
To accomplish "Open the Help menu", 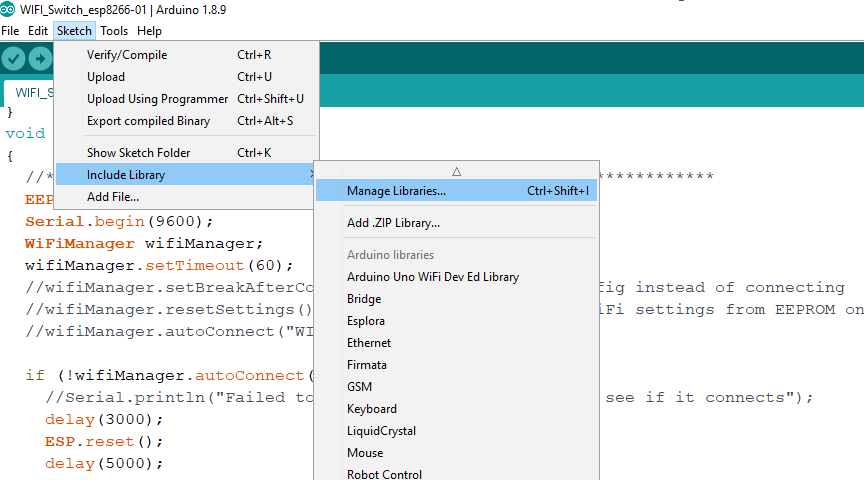I will (x=149, y=31).
